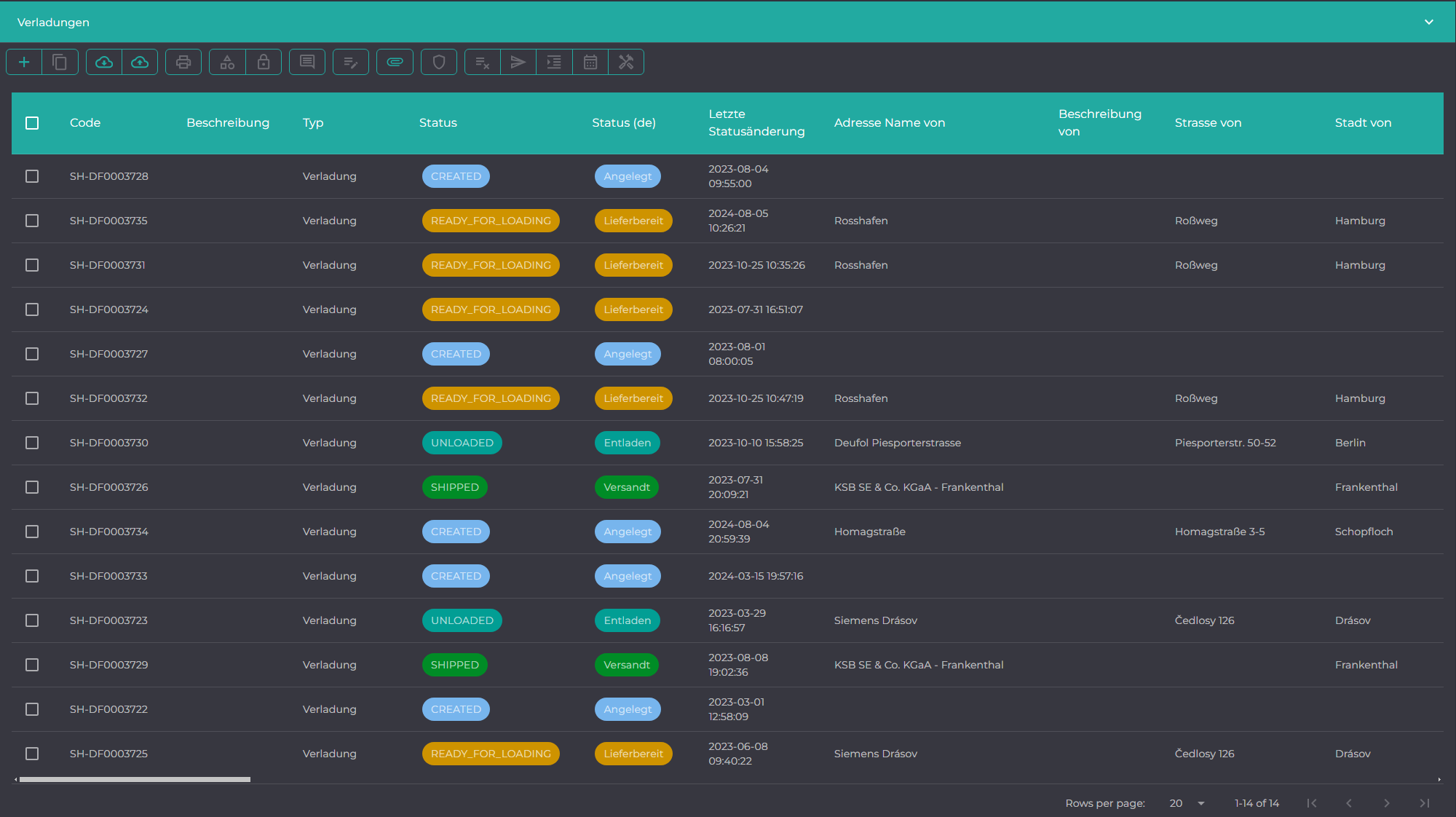Go to previous page arrow

[1349, 803]
